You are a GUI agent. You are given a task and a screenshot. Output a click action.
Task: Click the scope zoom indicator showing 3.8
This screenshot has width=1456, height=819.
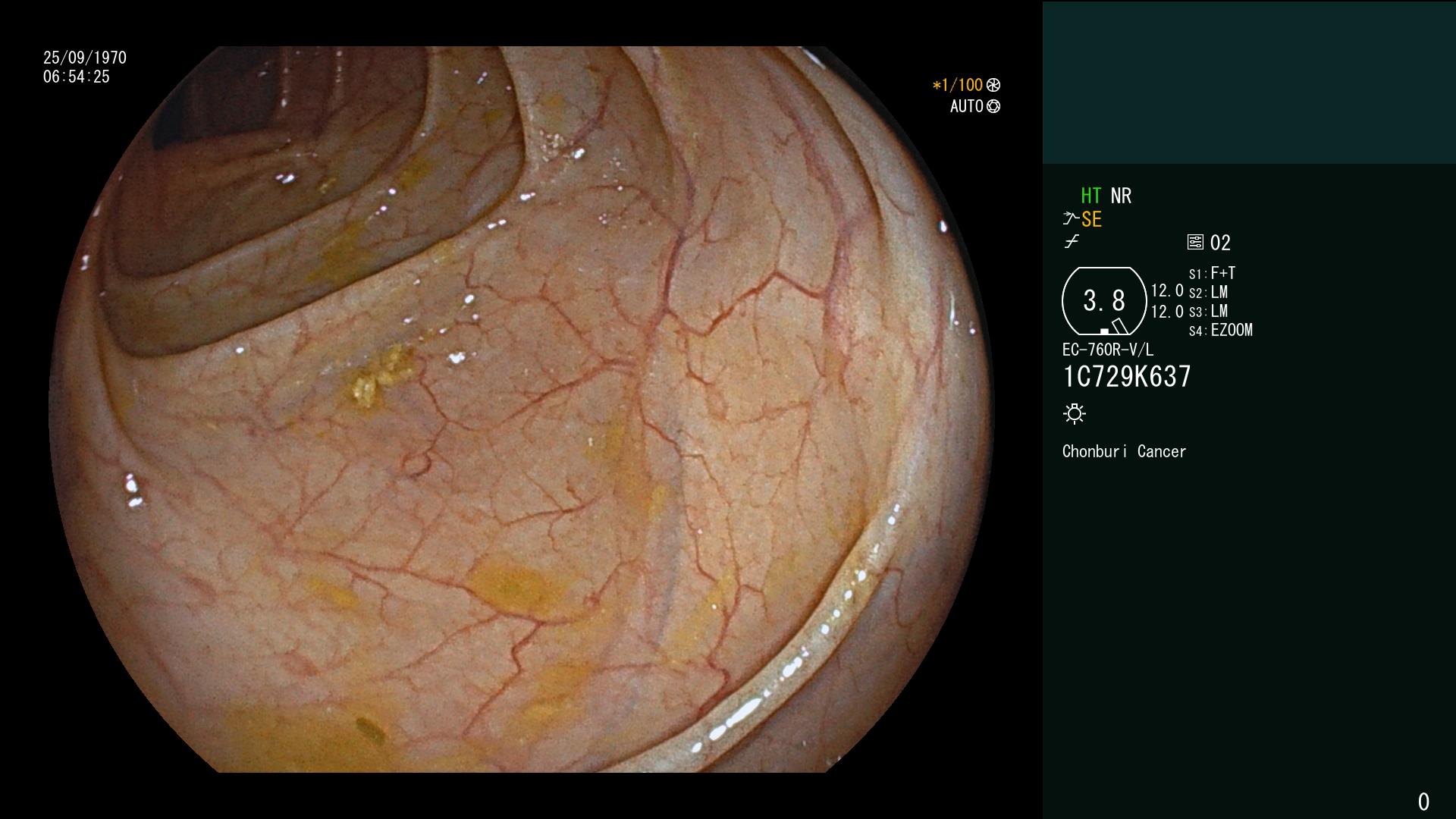pyautogui.click(x=1104, y=301)
